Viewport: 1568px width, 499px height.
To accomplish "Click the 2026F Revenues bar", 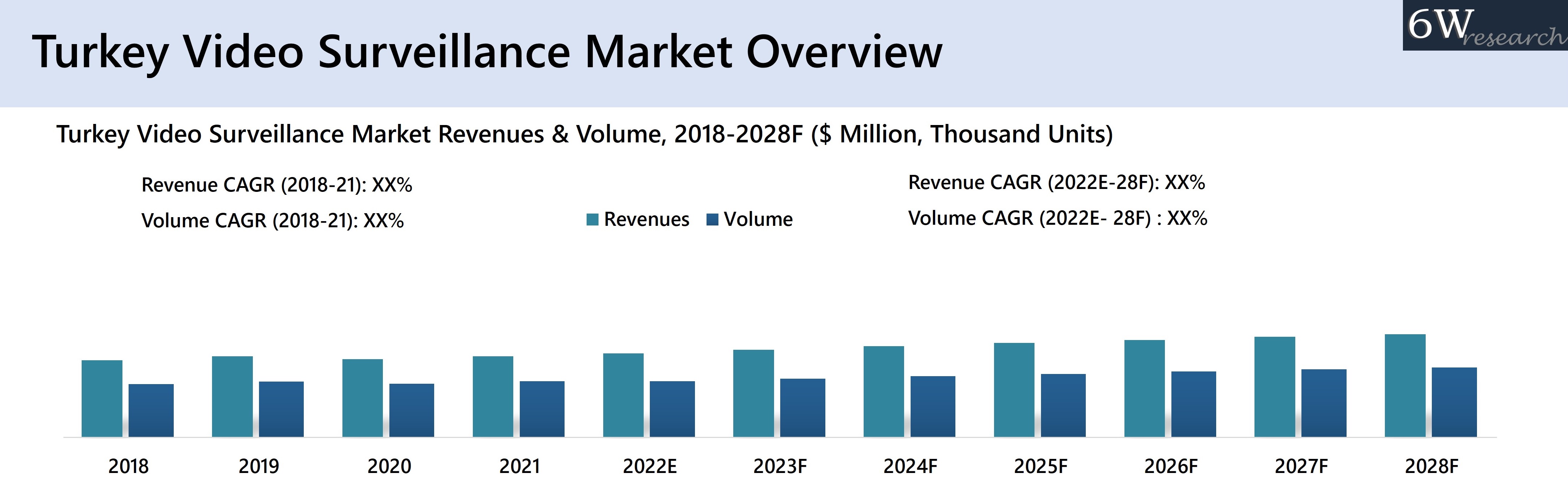I will [x=1144, y=388].
